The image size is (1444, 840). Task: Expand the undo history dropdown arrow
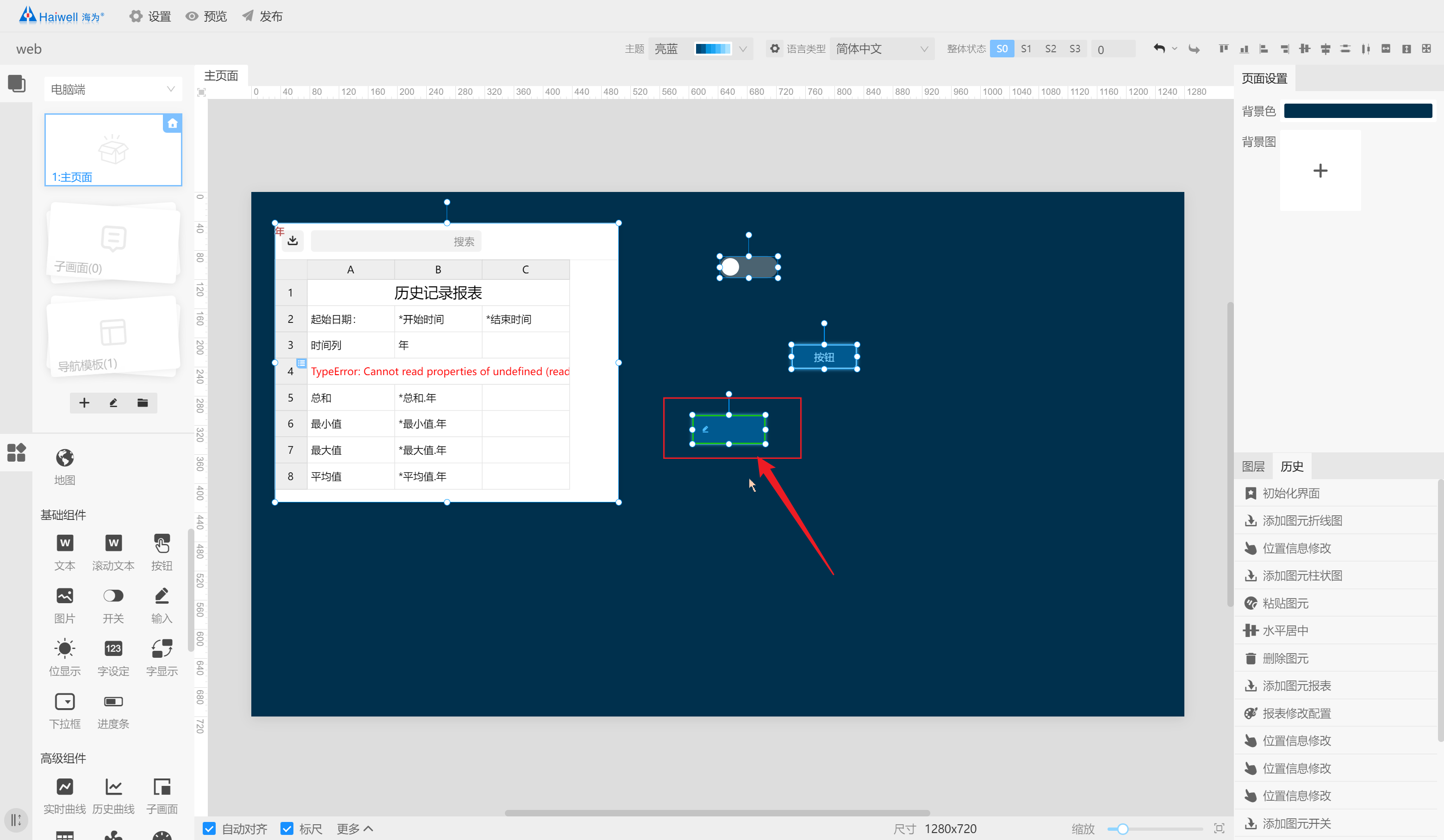point(1175,49)
